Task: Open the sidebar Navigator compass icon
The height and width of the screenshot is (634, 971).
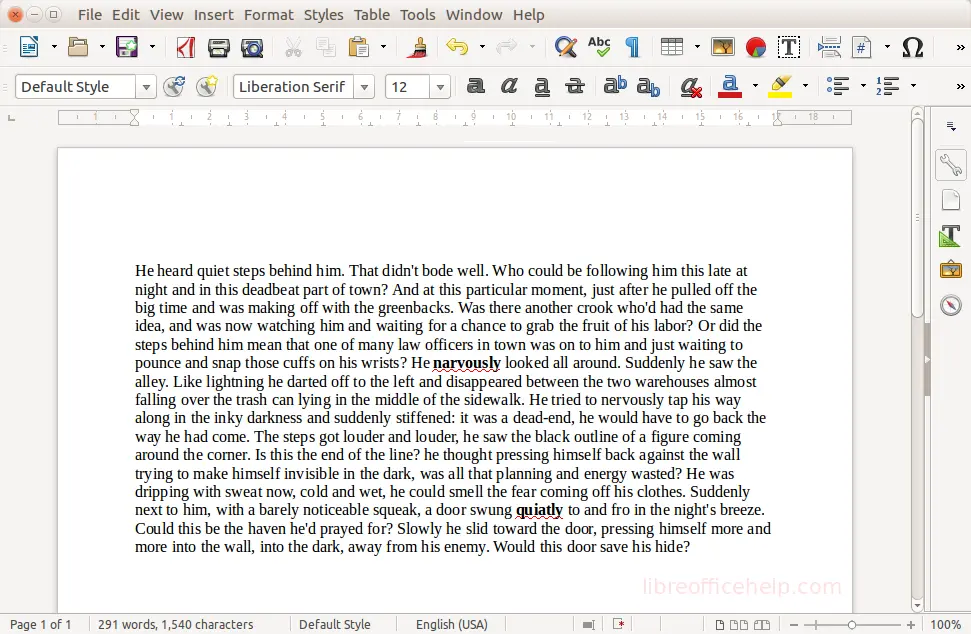Action: [x=950, y=305]
